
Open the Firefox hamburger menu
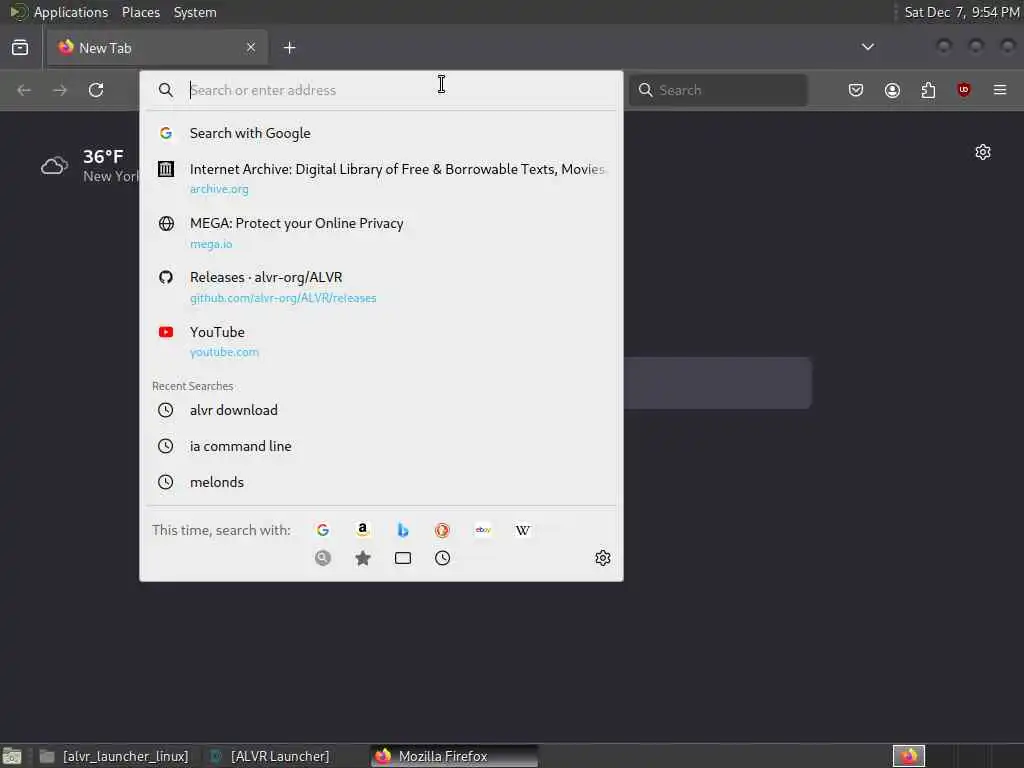click(1000, 90)
